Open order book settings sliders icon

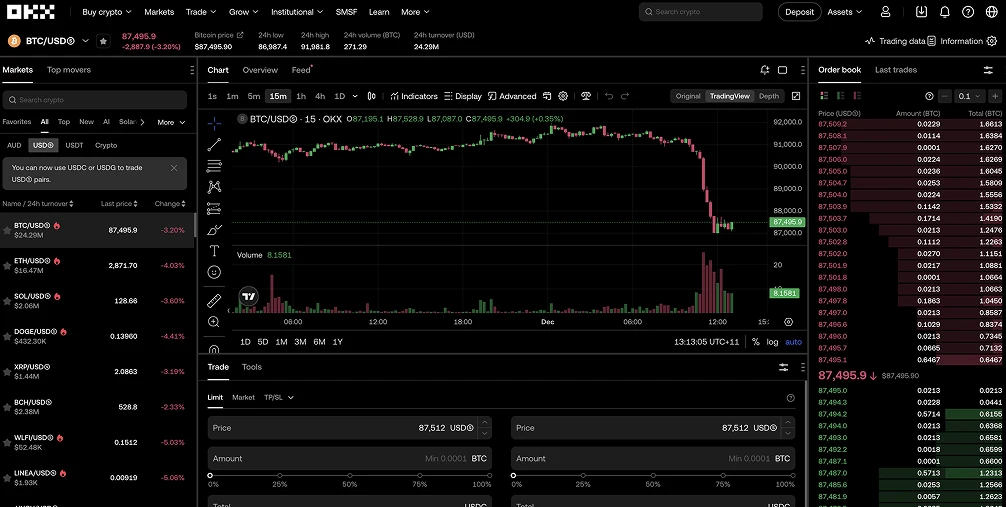point(988,70)
